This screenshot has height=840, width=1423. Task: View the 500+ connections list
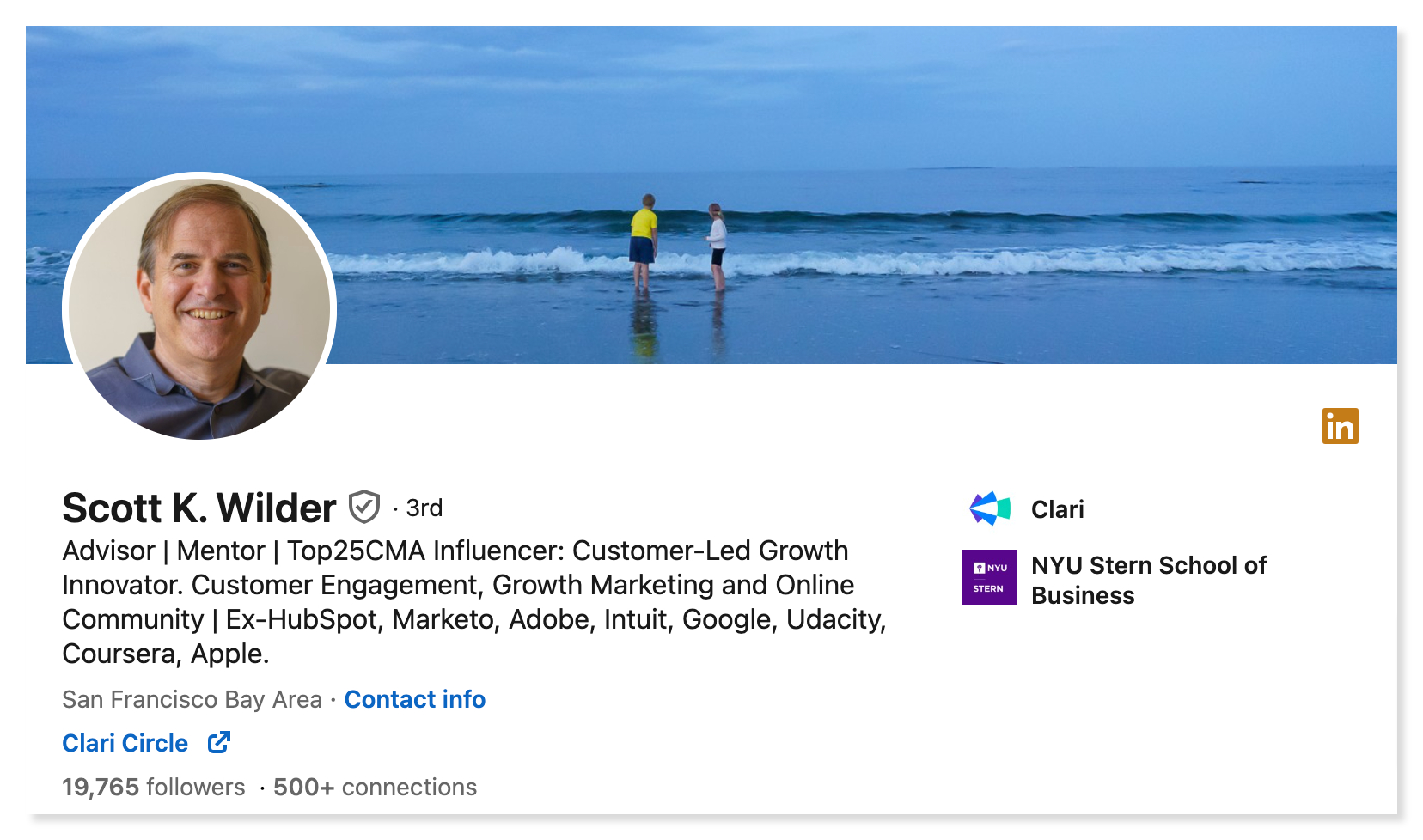(375, 787)
